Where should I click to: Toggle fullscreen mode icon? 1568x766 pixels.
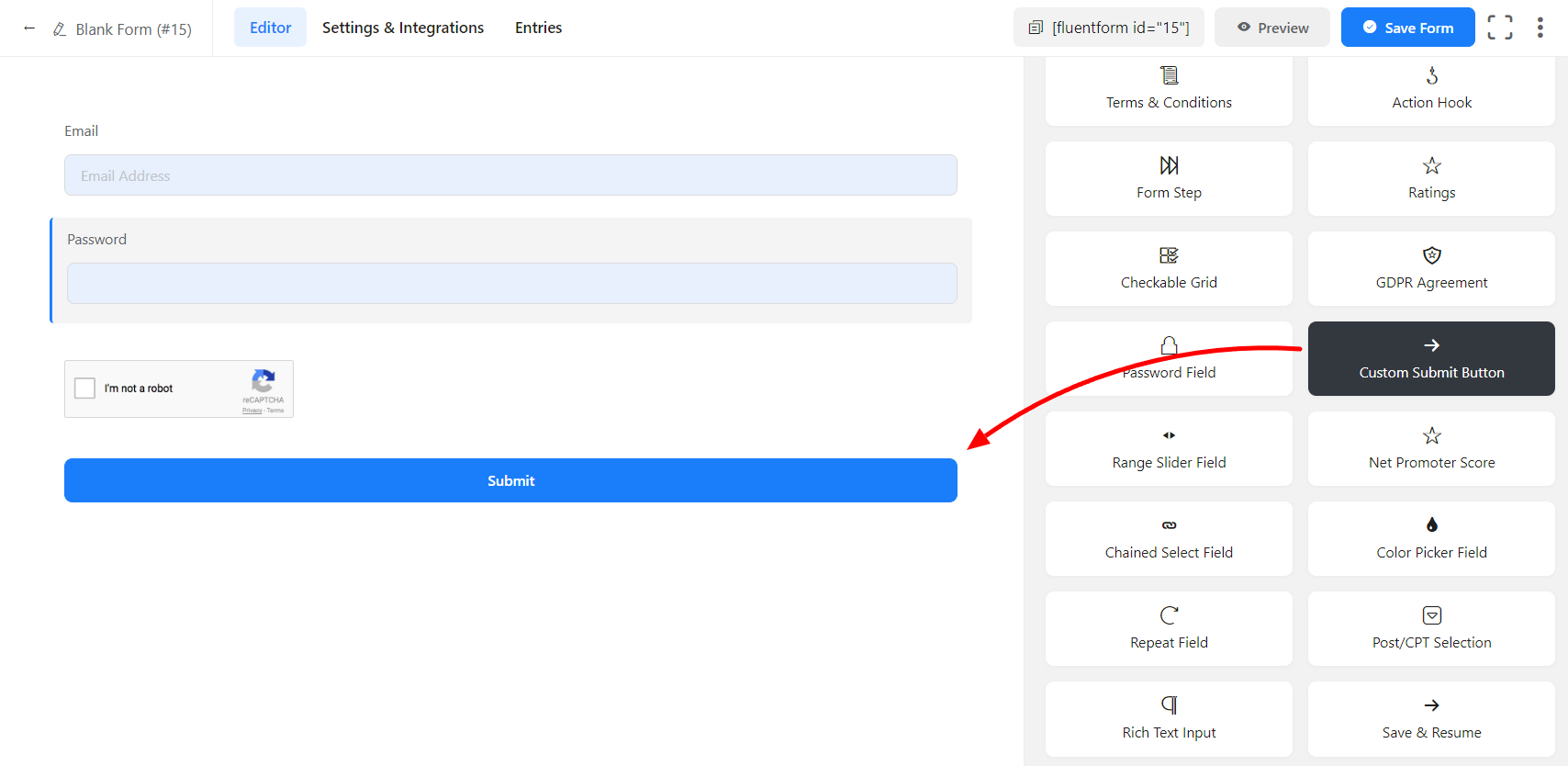point(1499,28)
